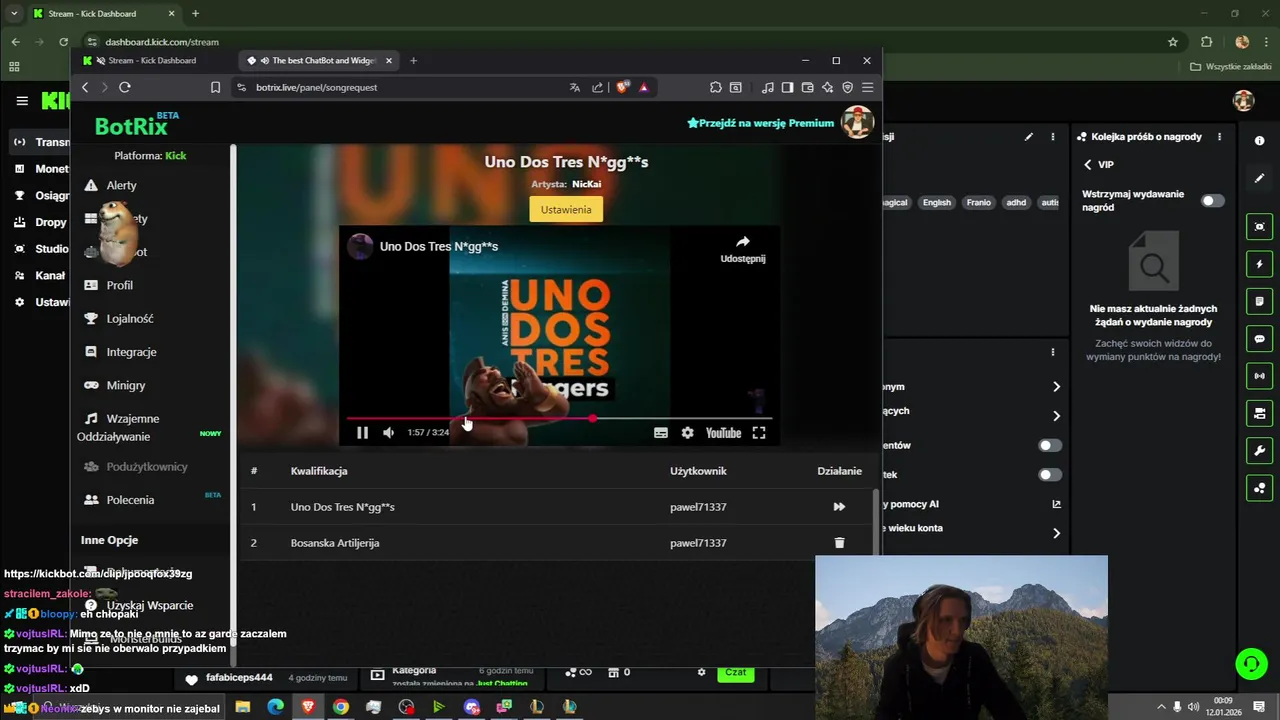Select the adhd tag chip
Image resolution: width=1280 pixels, height=720 pixels.
[x=1016, y=202]
